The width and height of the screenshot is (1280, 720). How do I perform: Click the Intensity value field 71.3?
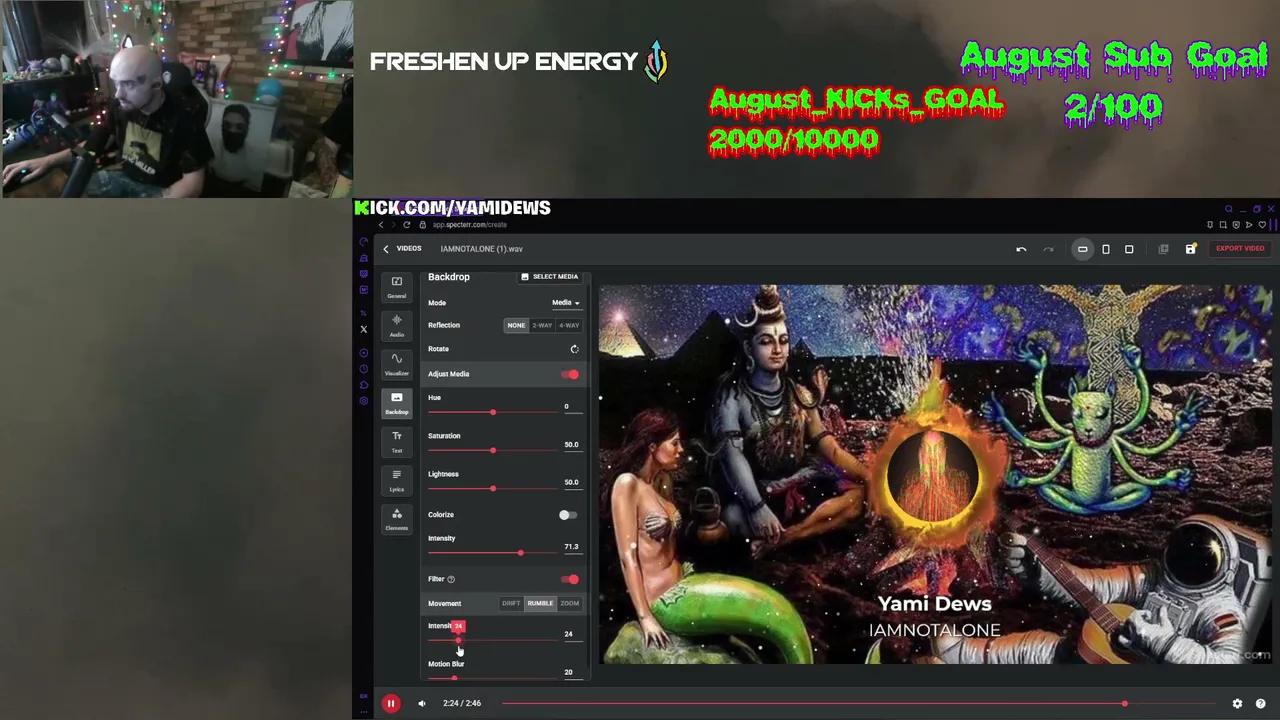click(x=571, y=547)
